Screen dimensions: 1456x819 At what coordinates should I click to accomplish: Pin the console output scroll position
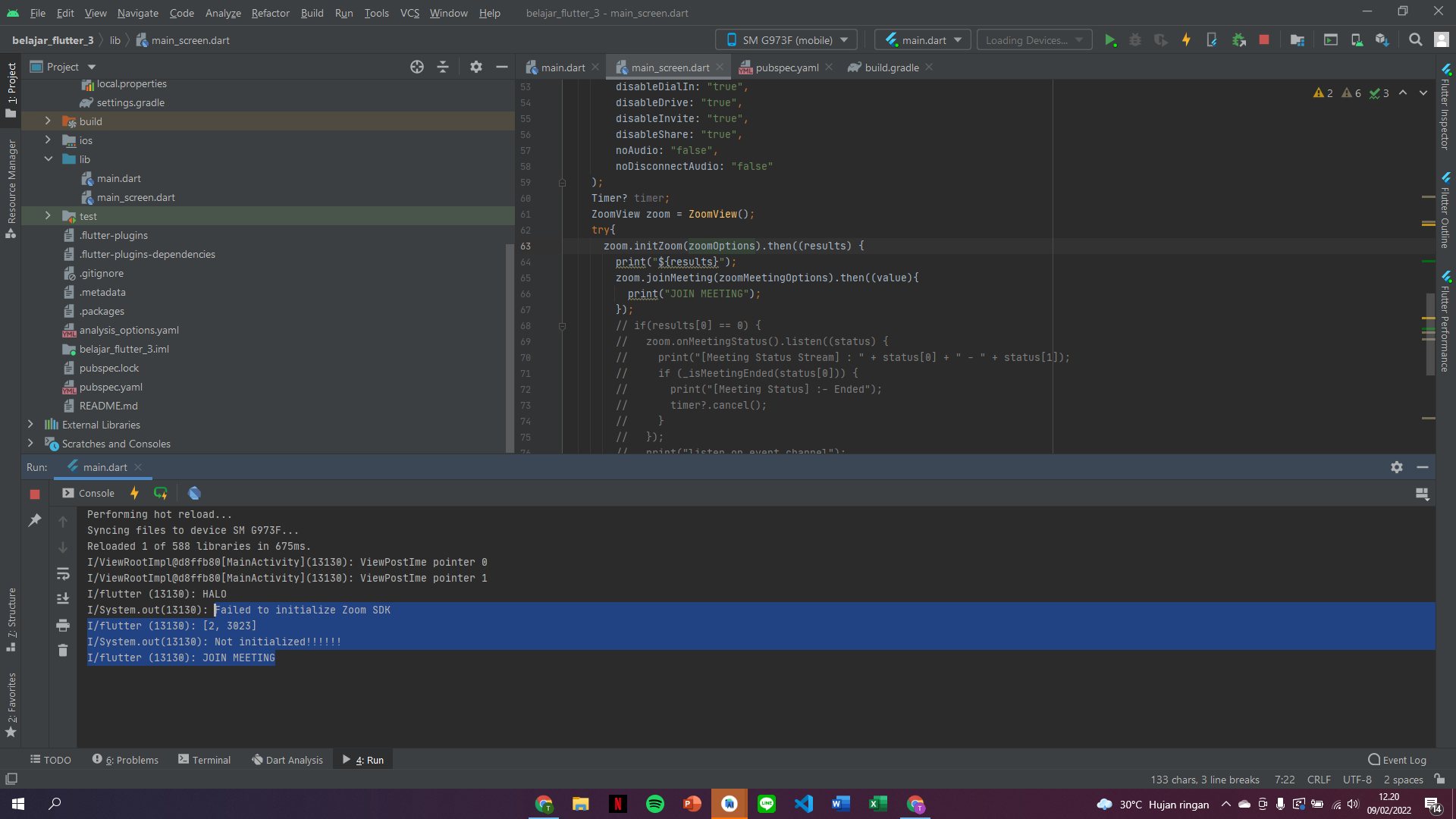(34, 521)
